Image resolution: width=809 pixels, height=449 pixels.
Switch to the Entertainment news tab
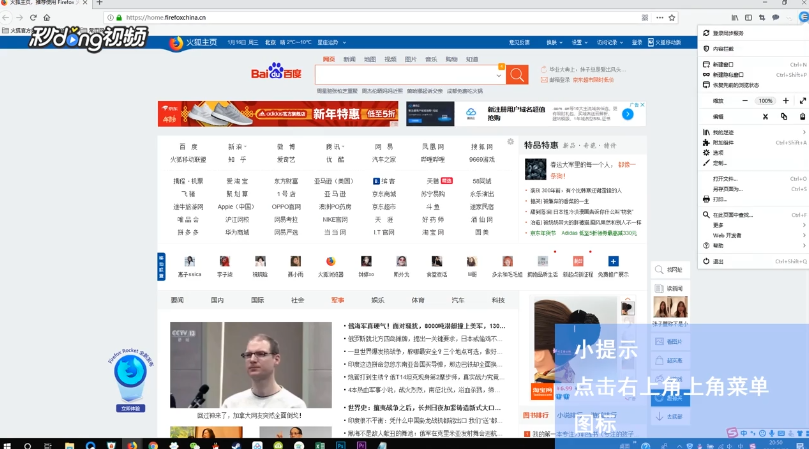point(378,300)
